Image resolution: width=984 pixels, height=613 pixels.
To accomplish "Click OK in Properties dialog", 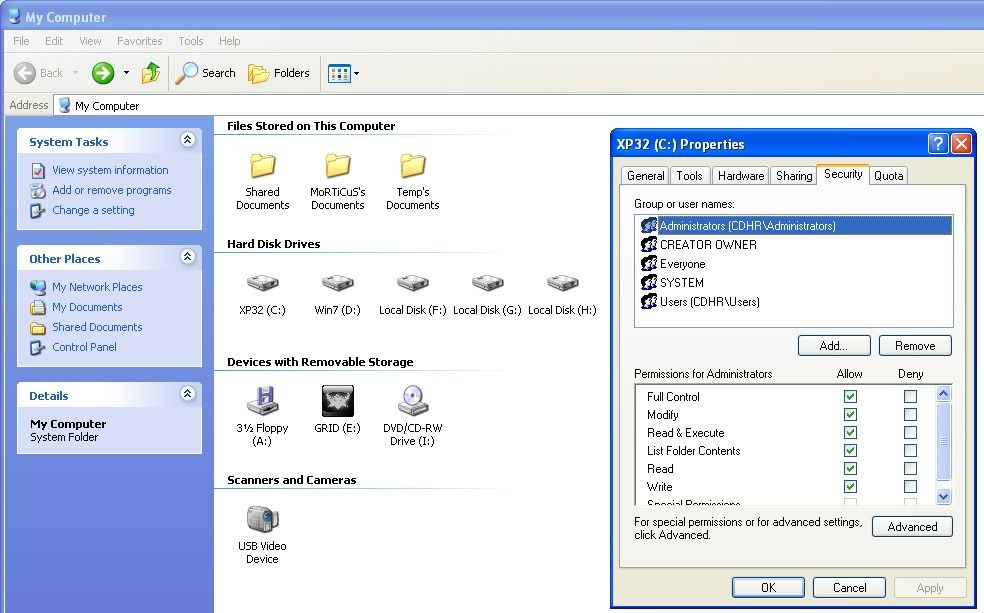I will tap(768, 587).
